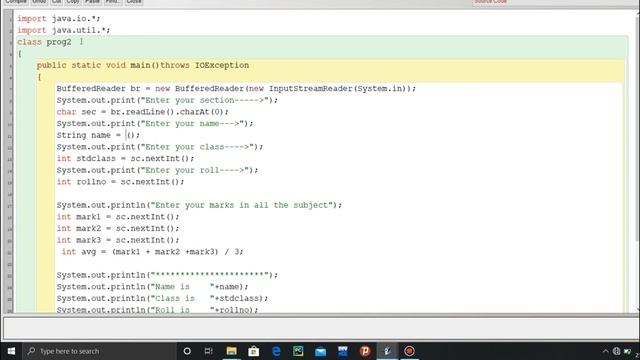The width and height of the screenshot is (640, 360).
Task: Open the Mail app from taskbar
Action: [320, 351]
